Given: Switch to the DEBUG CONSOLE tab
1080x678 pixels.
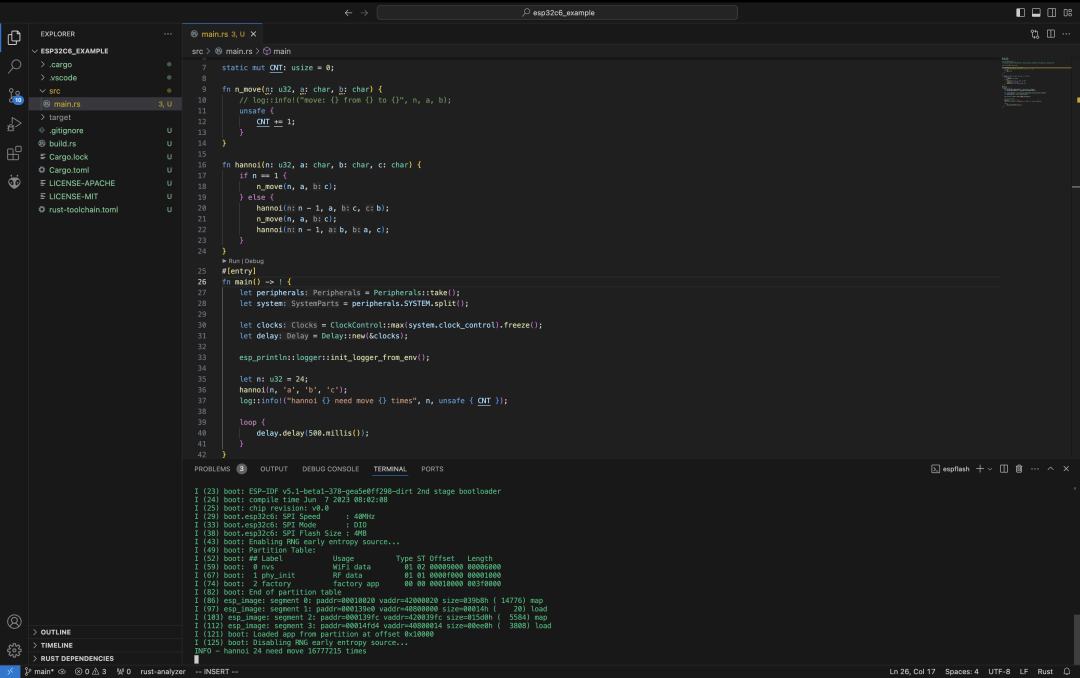Looking at the screenshot, I should 330,469.
